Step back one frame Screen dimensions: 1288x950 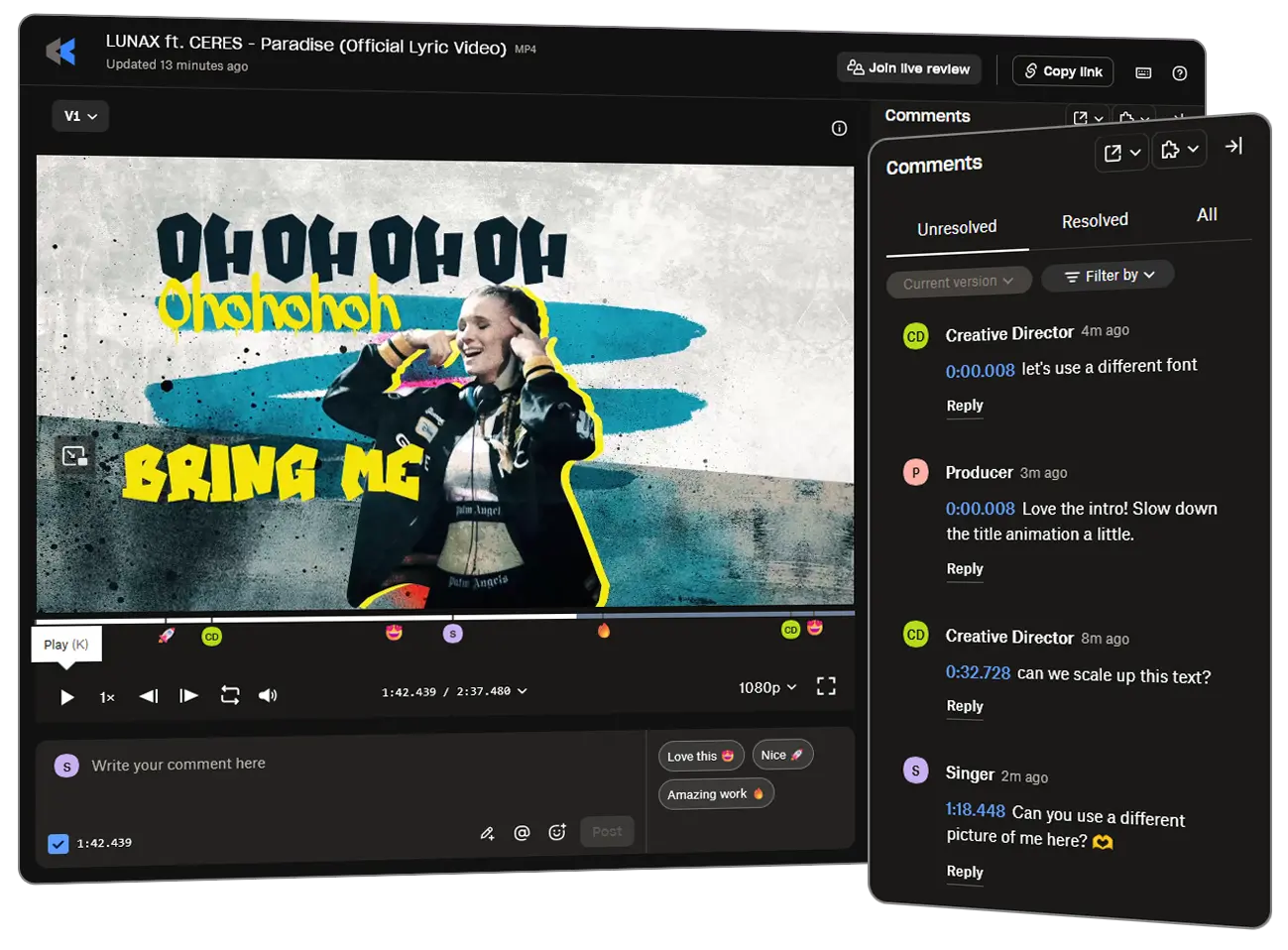[x=149, y=696]
